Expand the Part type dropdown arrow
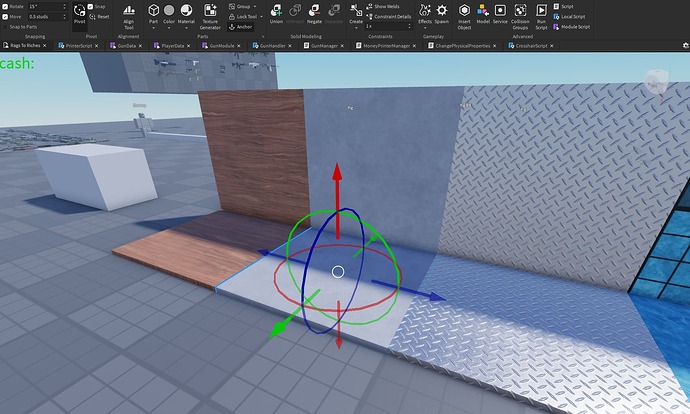 click(x=153, y=28)
